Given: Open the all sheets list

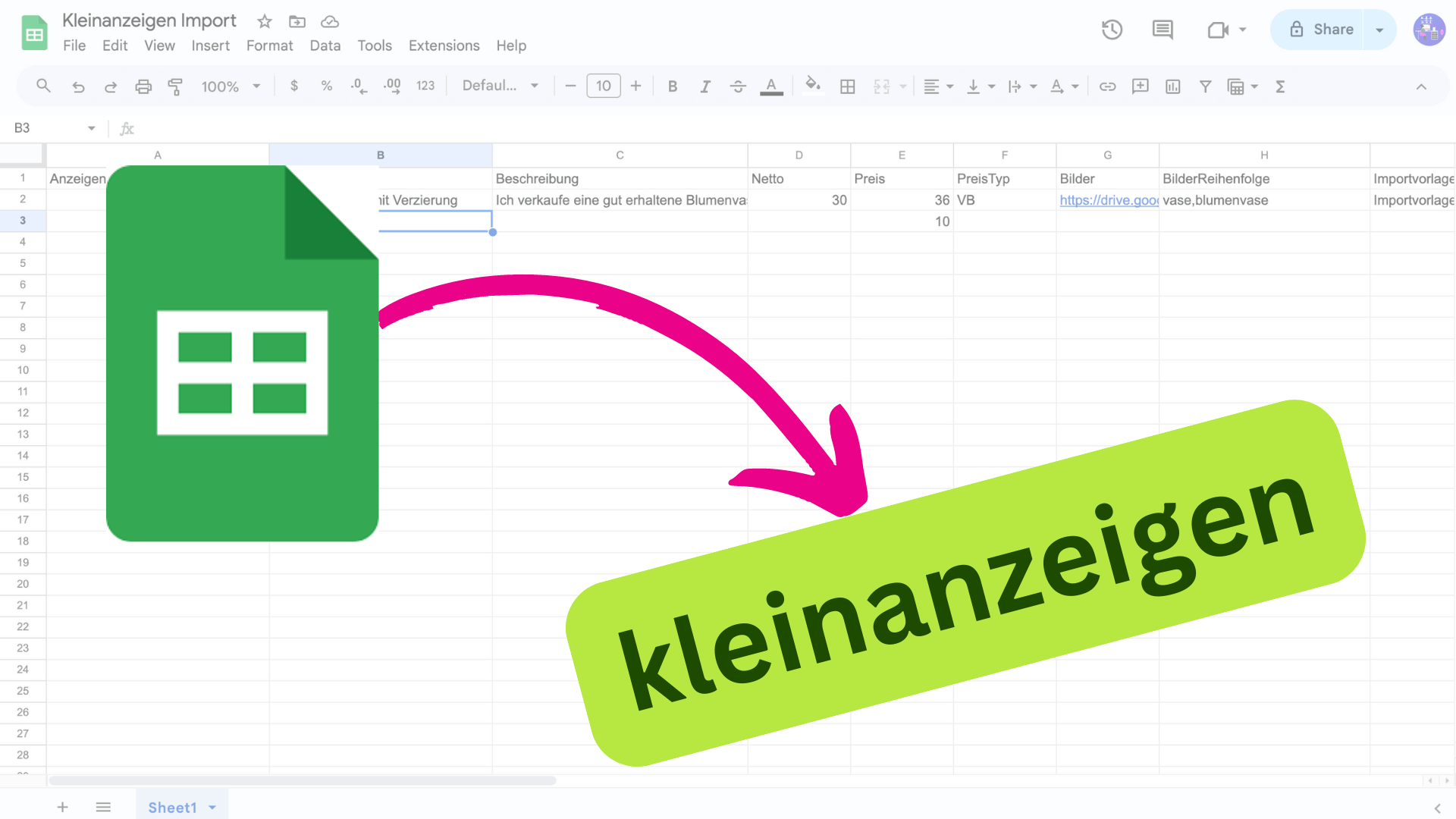Looking at the screenshot, I should (103, 807).
